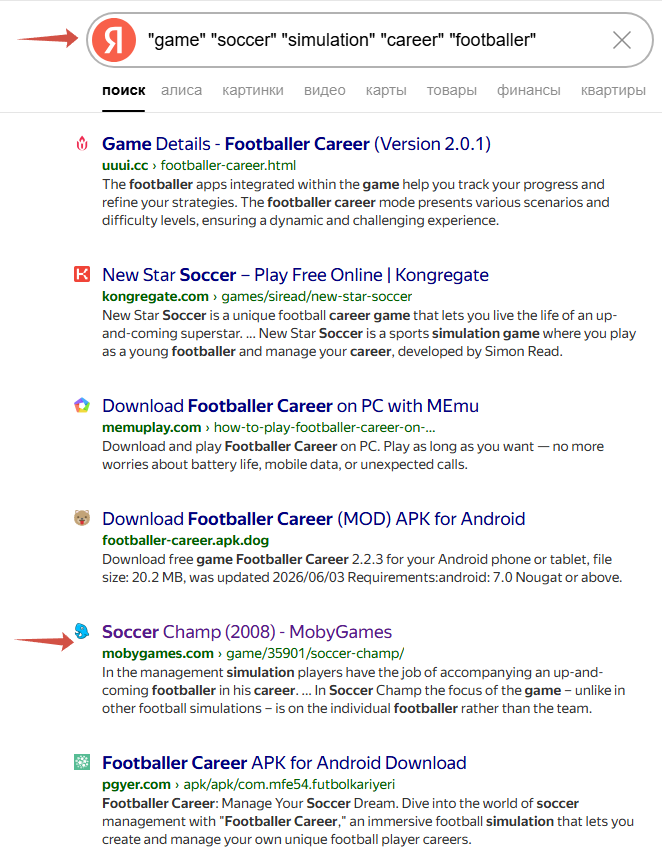This screenshot has height=866, width=662.
Task: Click the snippet "New Star Soccer is a unique football"
Action: [x=369, y=333]
